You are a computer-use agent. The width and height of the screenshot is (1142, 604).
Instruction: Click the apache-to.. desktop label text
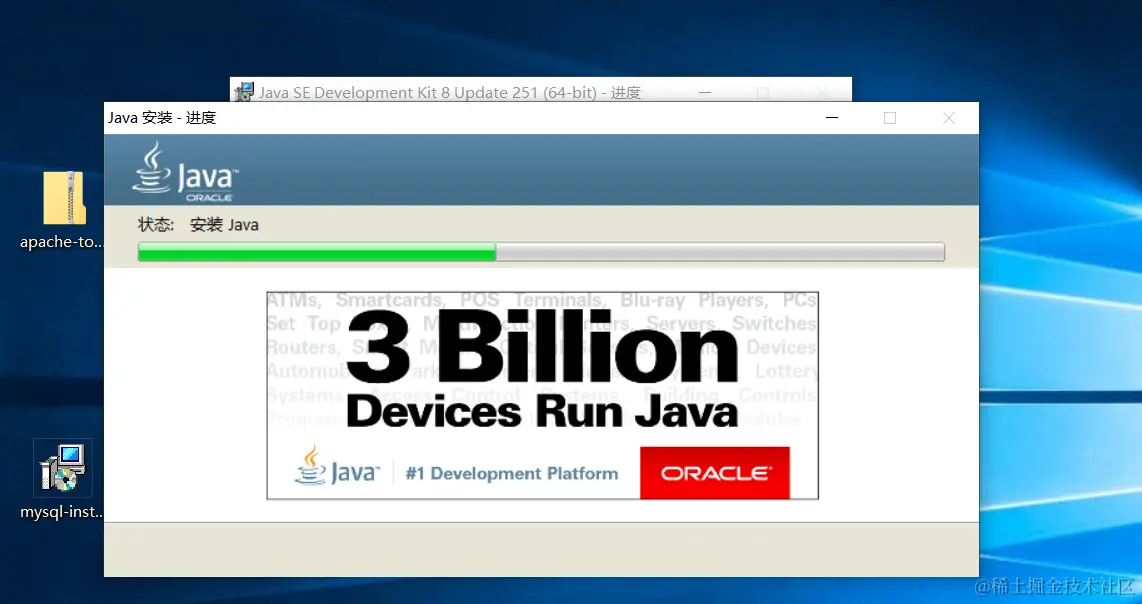tap(62, 243)
